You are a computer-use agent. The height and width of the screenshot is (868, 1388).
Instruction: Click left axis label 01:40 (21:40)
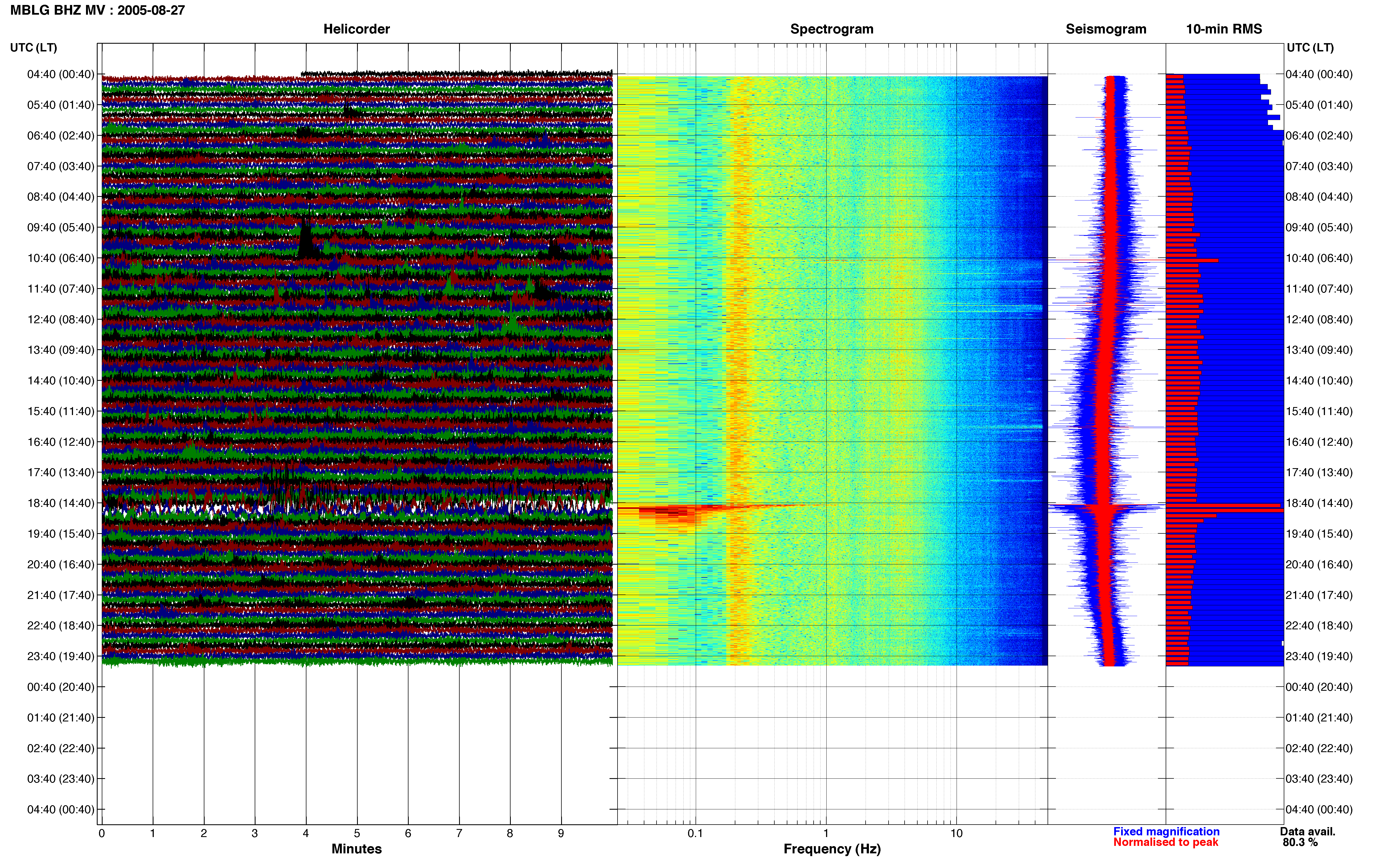click(61, 718)
